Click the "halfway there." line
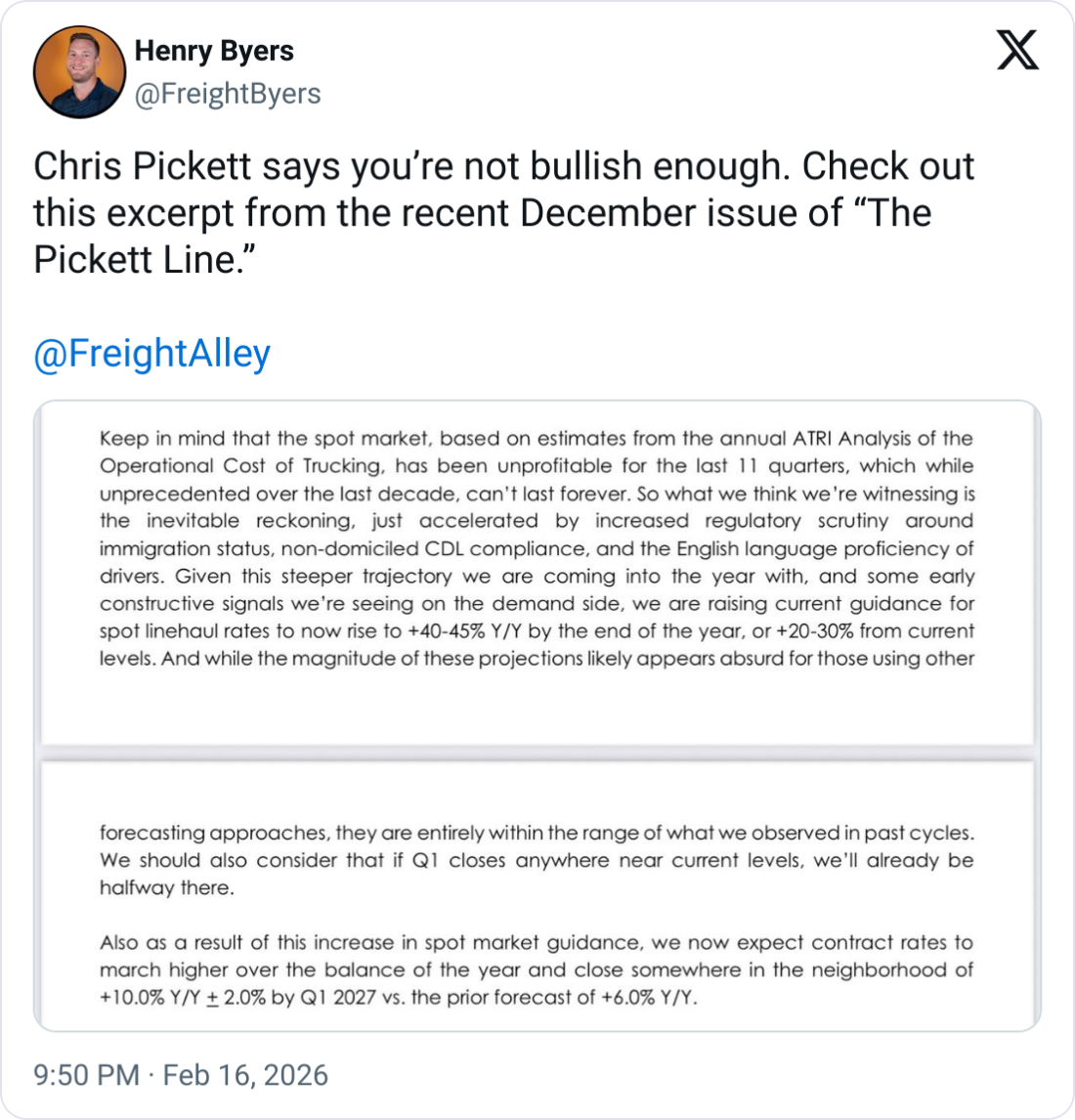This screenshot has width=1075, height=1120. pyautogui.click(x=166, y=888)
